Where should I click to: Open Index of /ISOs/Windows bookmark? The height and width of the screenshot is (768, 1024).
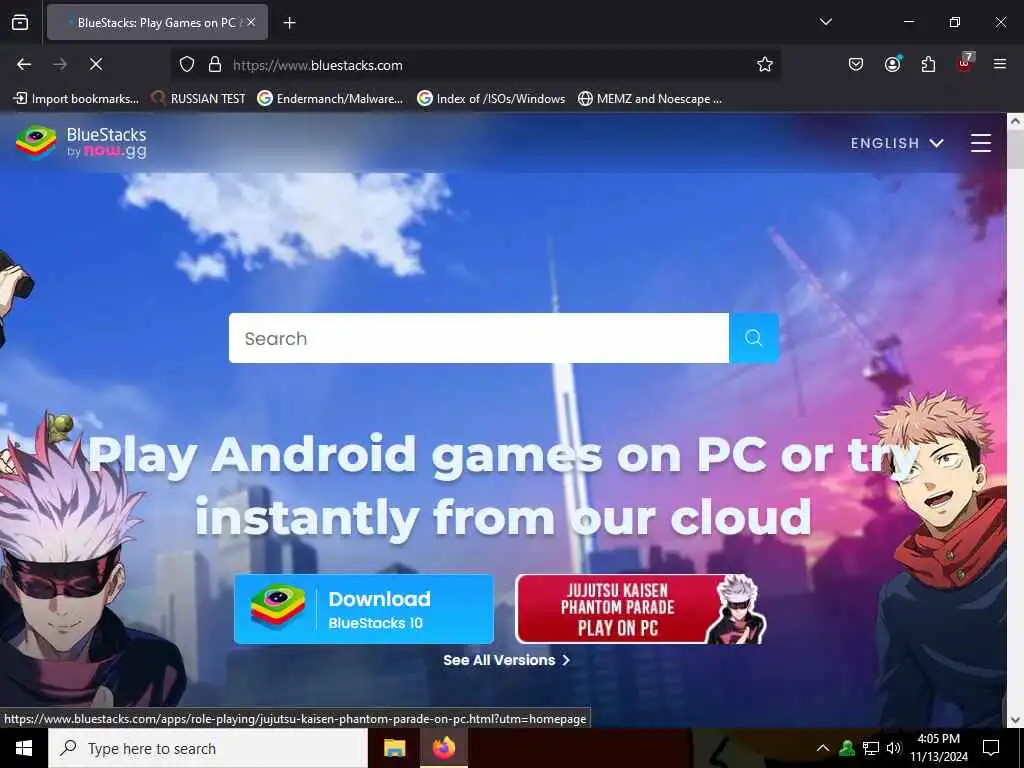(491, 99)
